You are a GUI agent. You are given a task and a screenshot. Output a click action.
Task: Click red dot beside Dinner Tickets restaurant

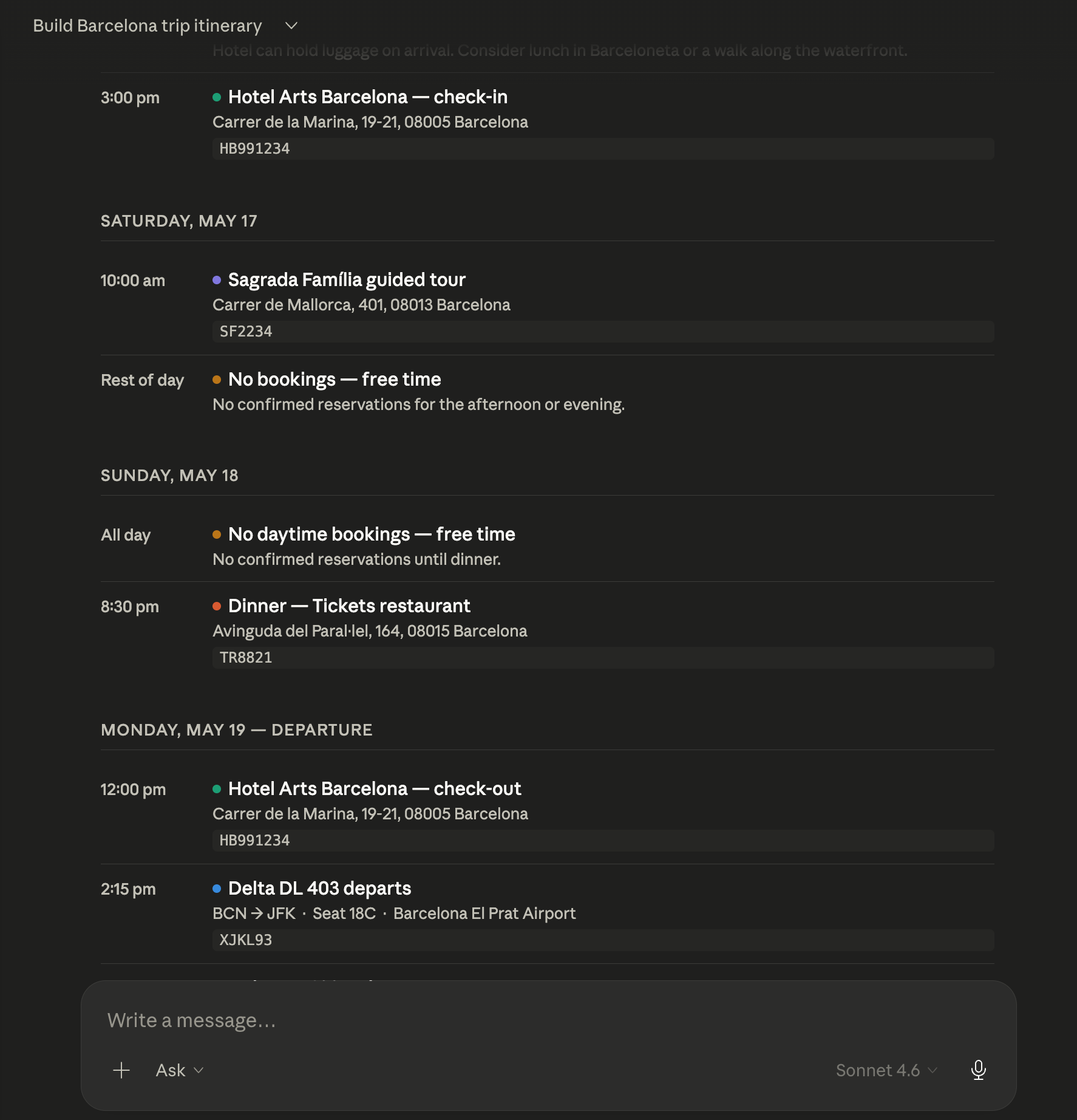coord(217,606)
